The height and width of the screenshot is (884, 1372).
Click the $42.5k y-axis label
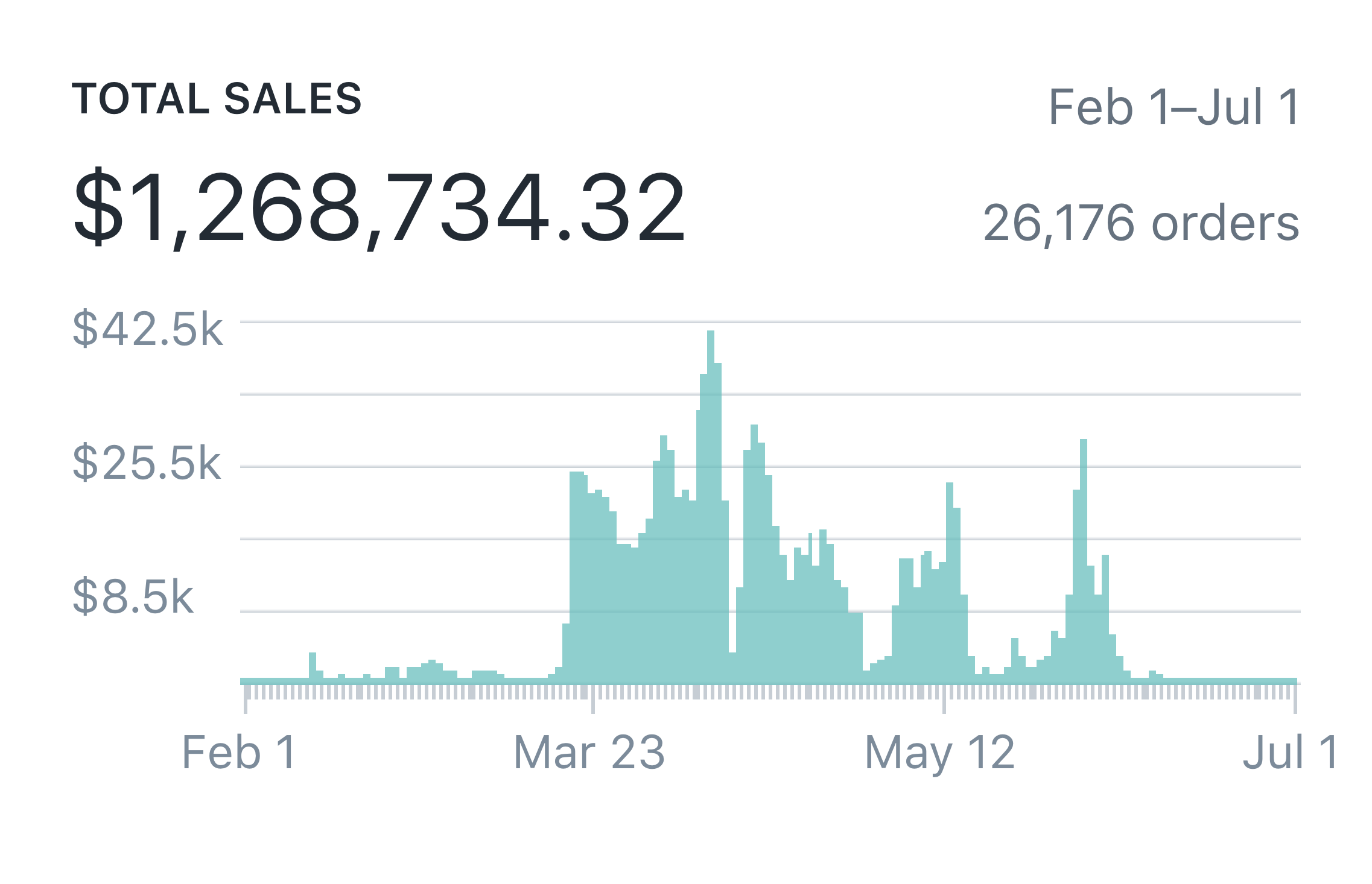tap(147, 329)
